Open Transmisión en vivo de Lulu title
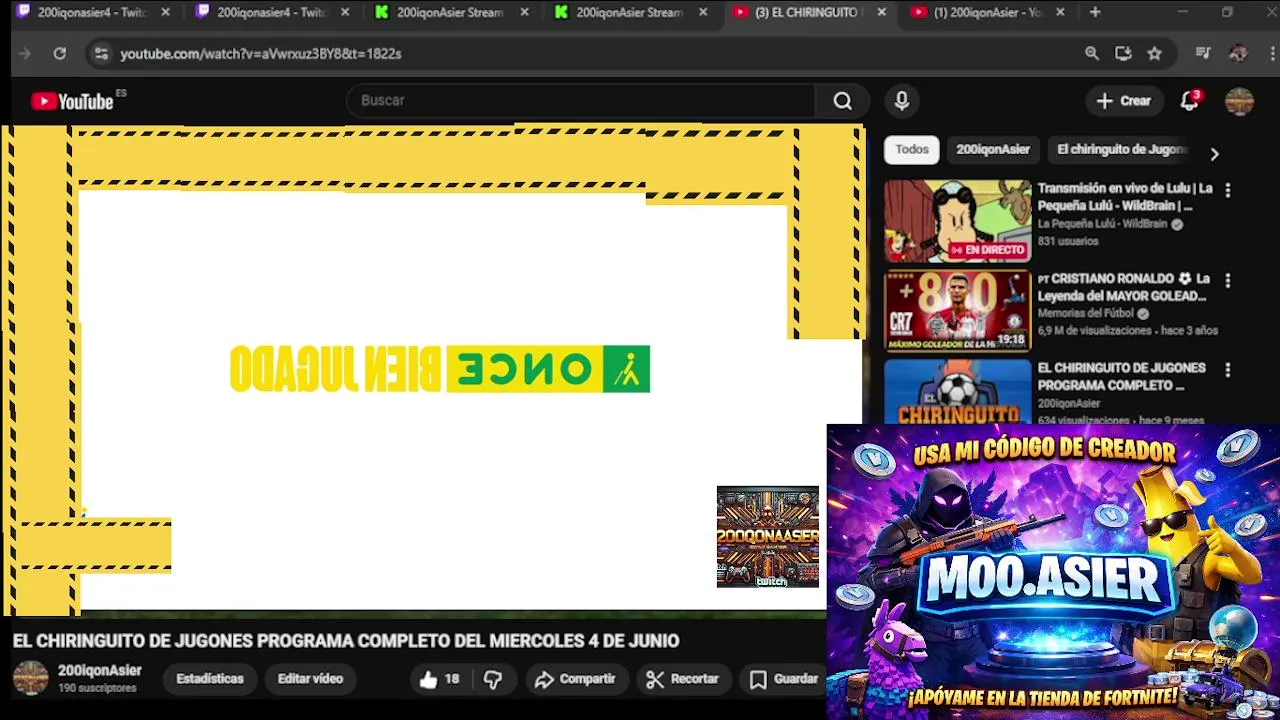Screen dimensions: 1280x720 tap(1125, 197)
